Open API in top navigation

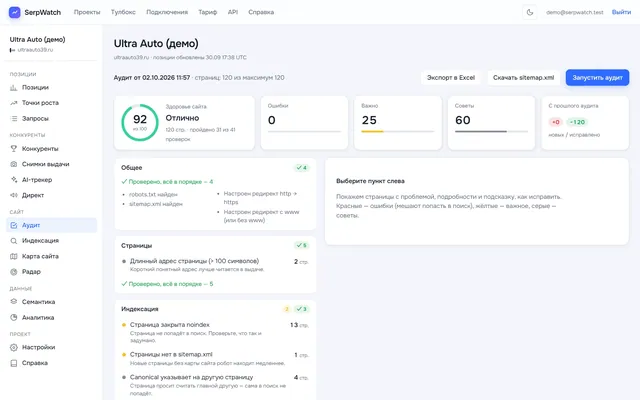[233, 12]
